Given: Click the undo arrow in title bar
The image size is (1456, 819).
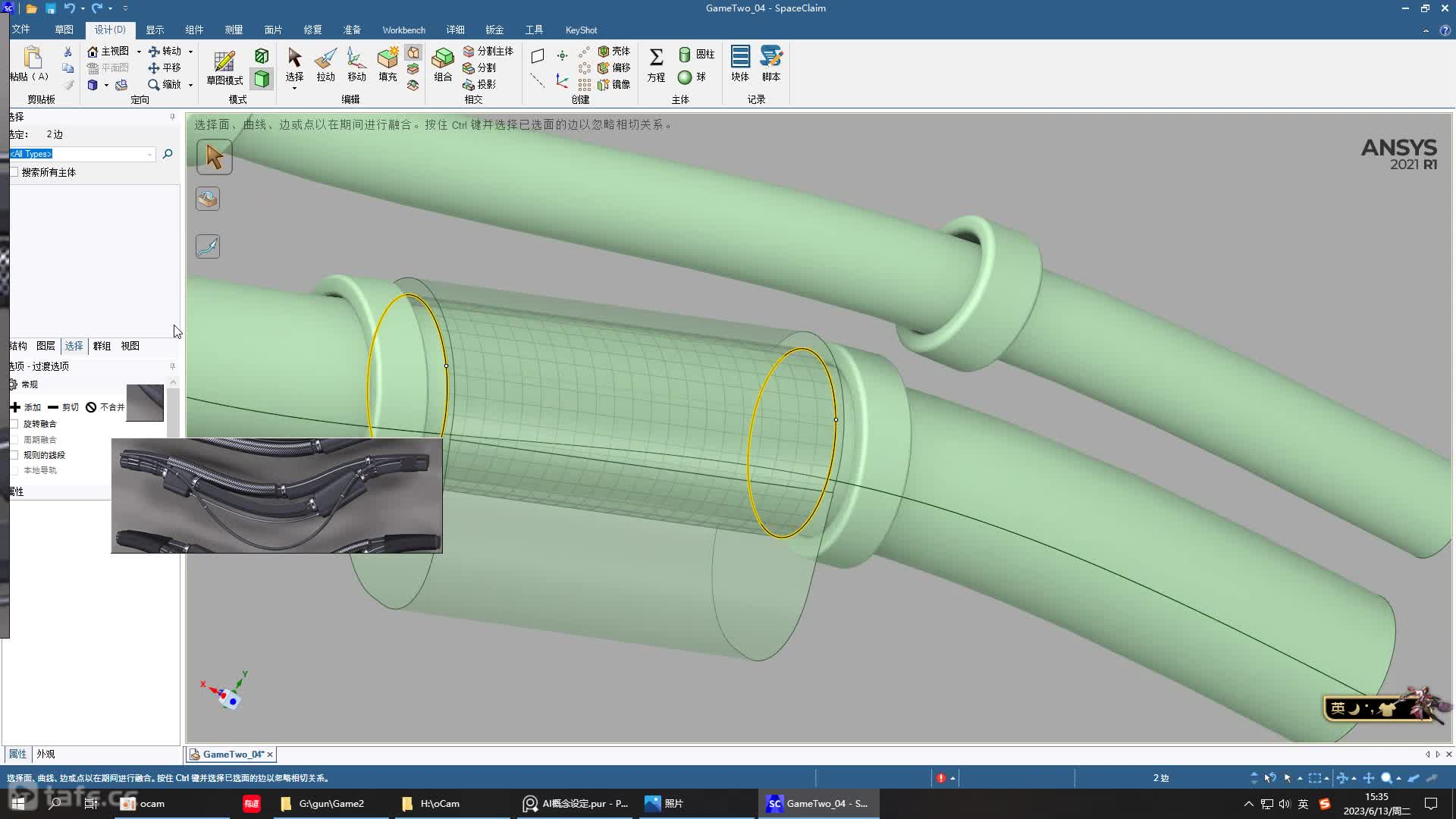Looking at the screenshot, I should (69, 8).
